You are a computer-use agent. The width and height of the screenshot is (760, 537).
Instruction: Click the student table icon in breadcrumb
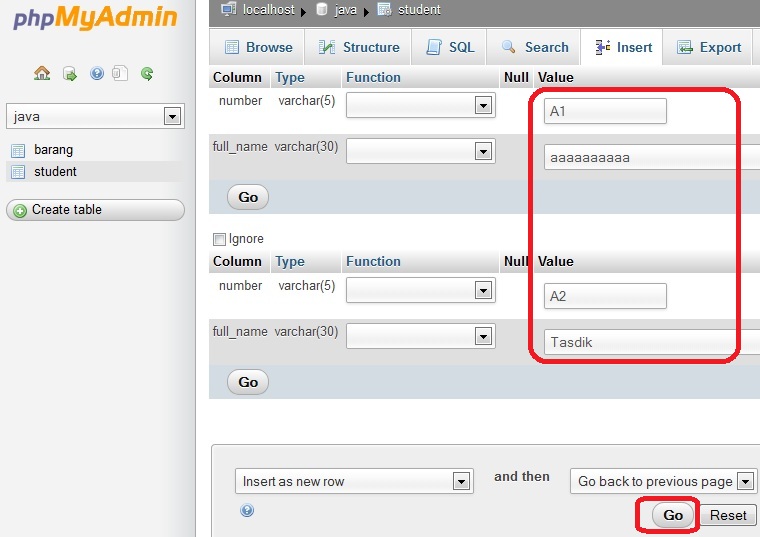click(384, 9)
